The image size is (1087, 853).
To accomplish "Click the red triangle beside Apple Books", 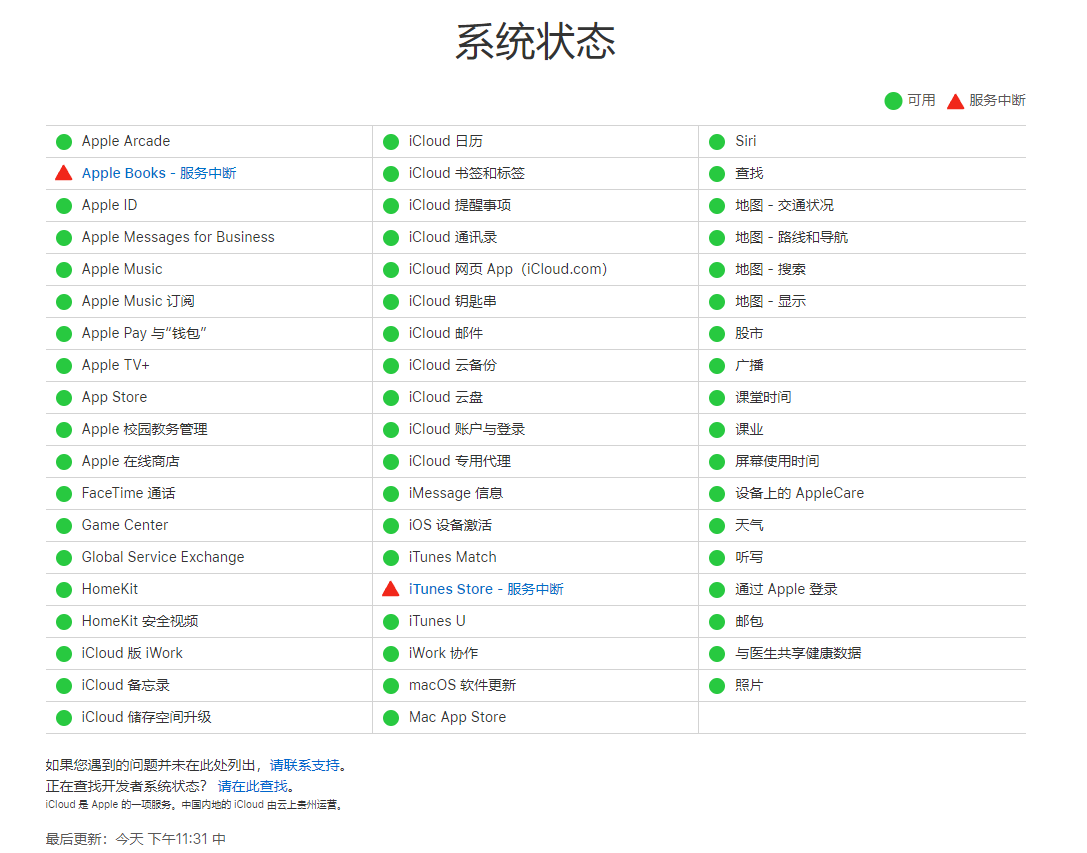I will click(64, 173).
